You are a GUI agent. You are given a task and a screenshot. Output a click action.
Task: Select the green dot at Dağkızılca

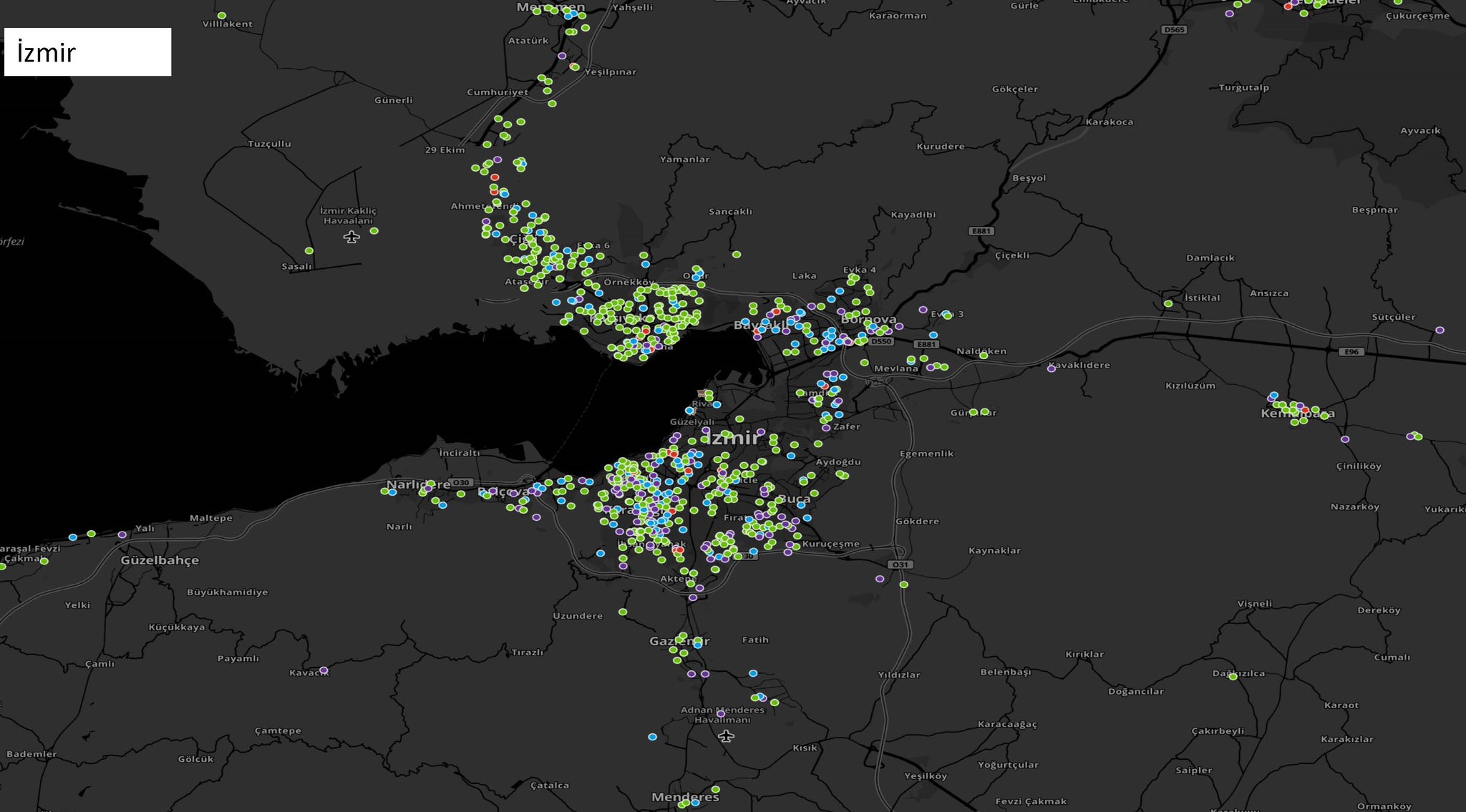click(1233, 677)
